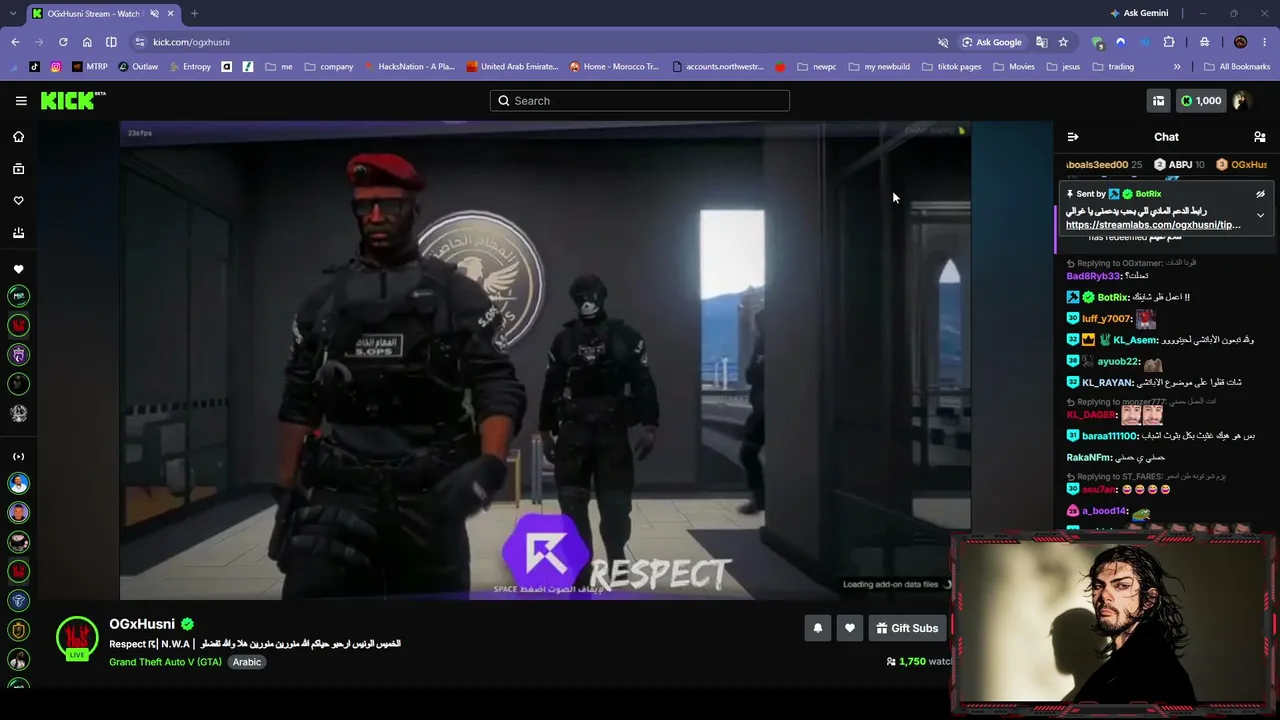Open the Movies bookmarks folder
The height and width of the screenshot is (720, 1280).
1013,67
